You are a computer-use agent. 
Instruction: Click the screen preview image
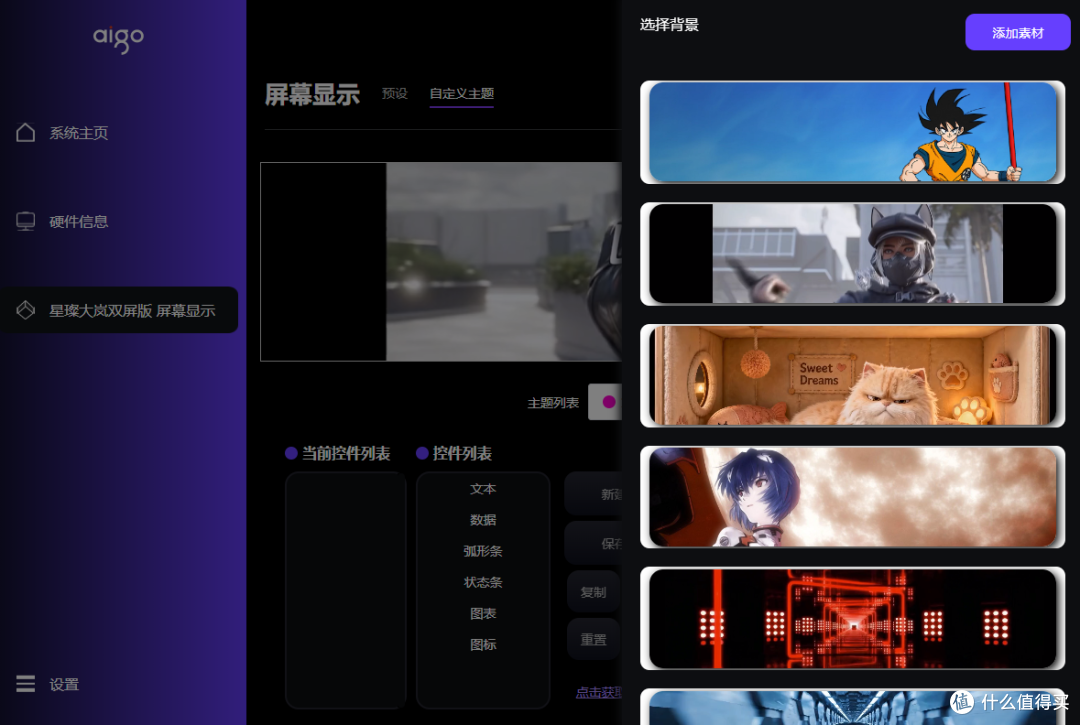[x=441, y=262]
